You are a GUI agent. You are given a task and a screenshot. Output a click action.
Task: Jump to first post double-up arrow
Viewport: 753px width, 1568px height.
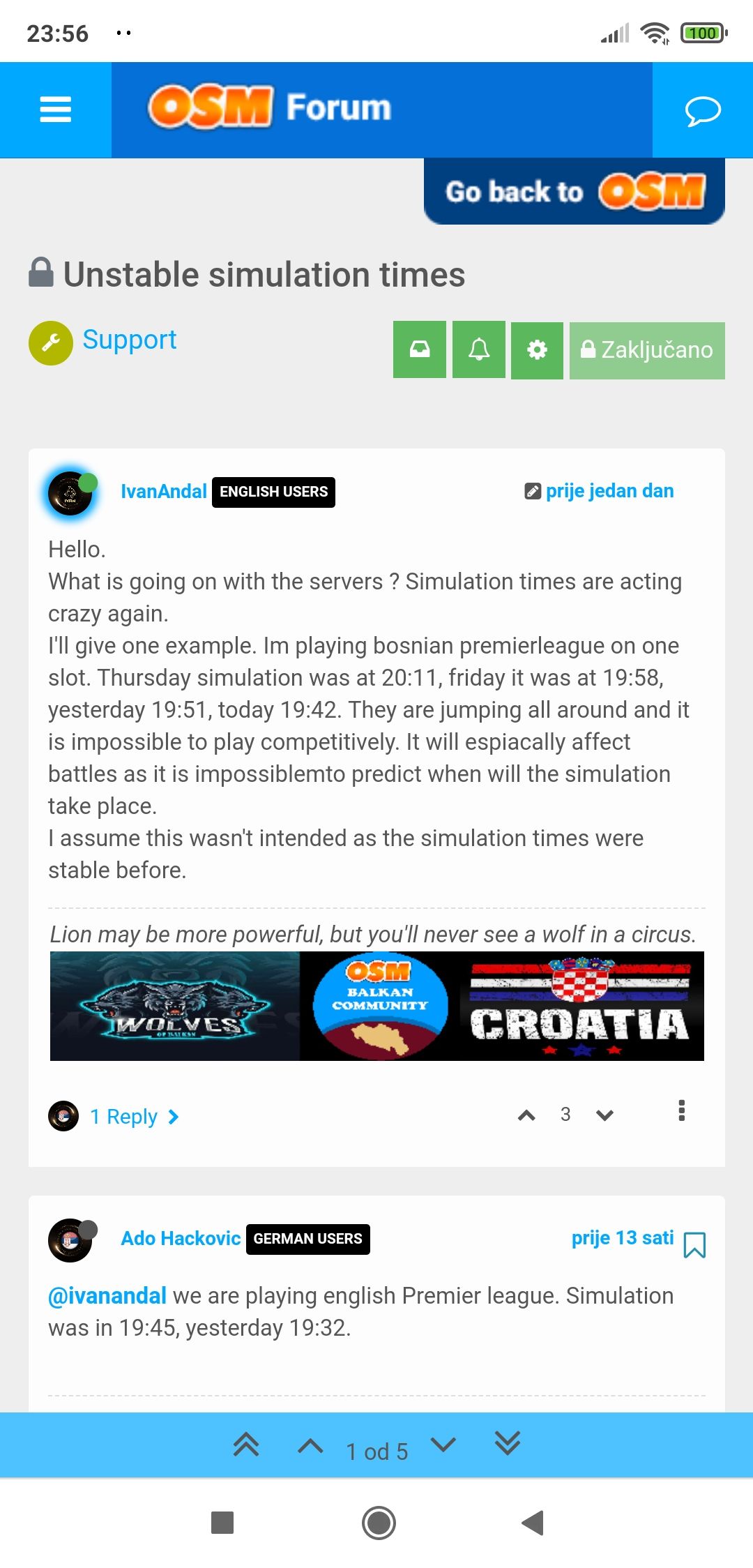(246, 1445)
